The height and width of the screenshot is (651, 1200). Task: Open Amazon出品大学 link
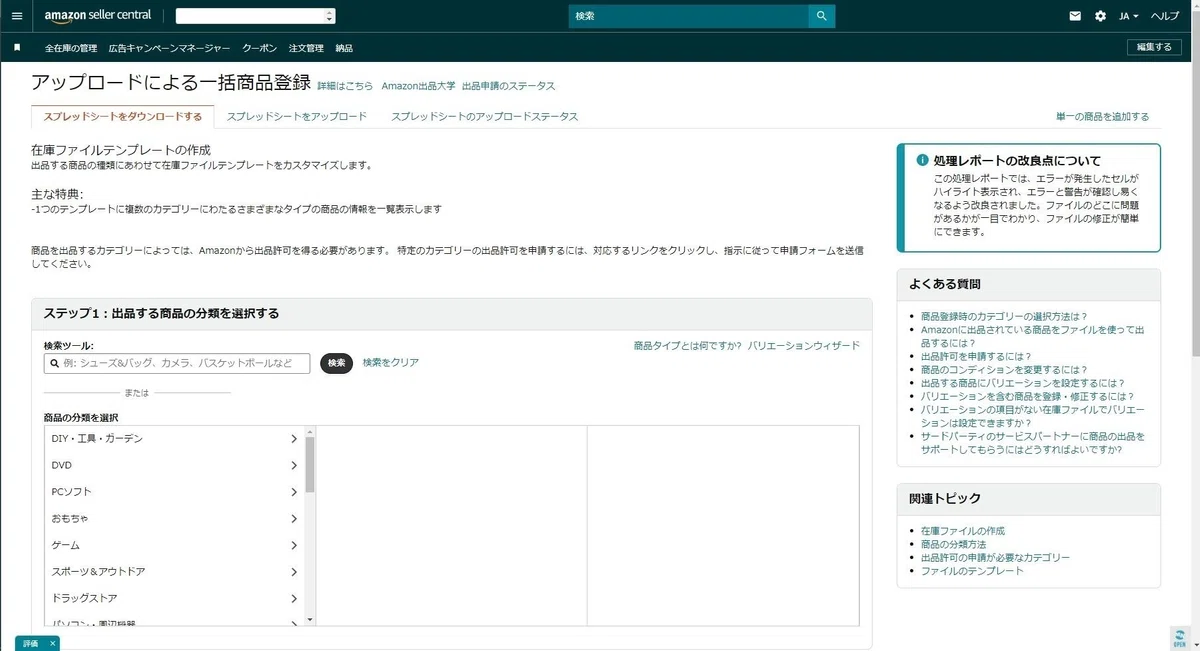(x=418, y=86)
